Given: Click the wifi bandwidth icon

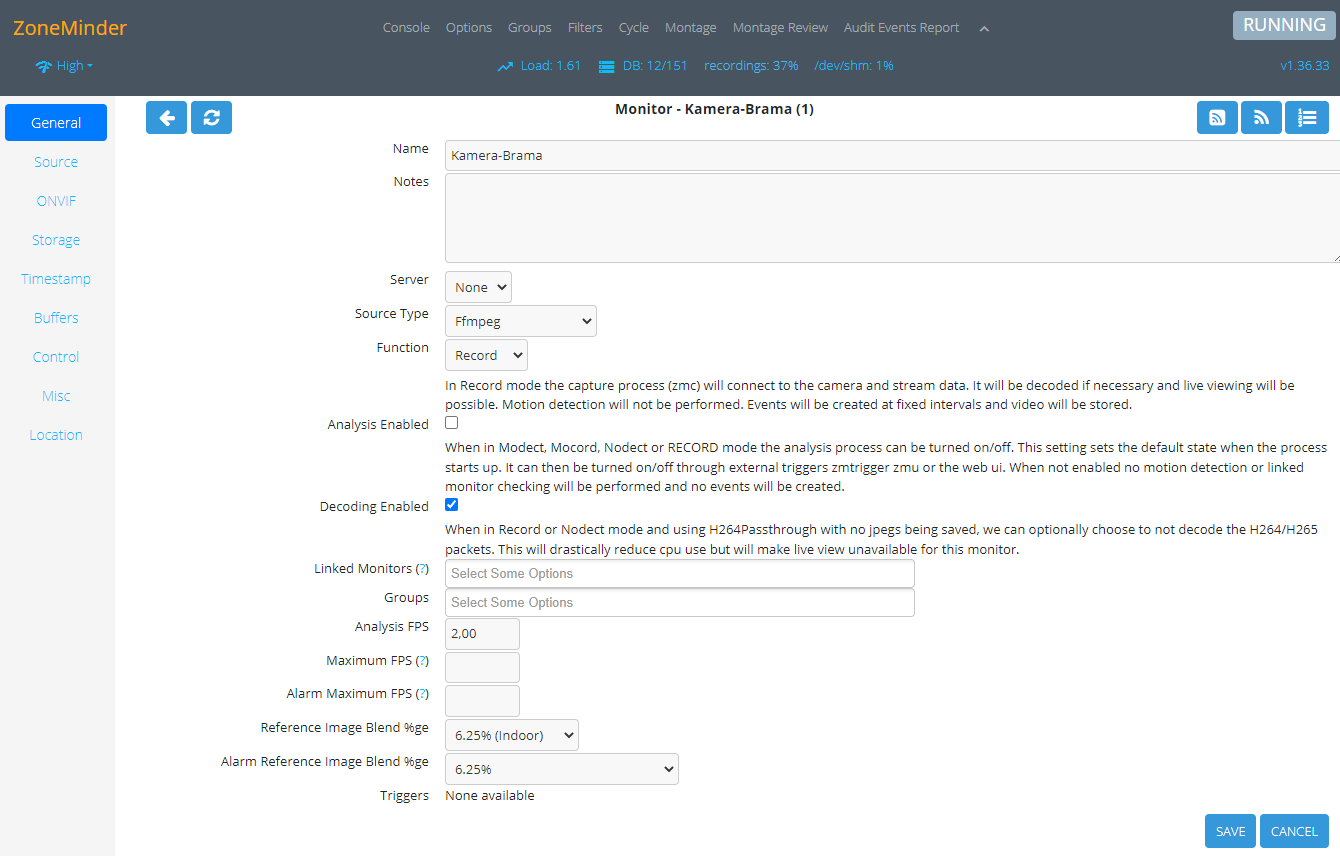Looking at the screenshot, I should click(43, 67).
